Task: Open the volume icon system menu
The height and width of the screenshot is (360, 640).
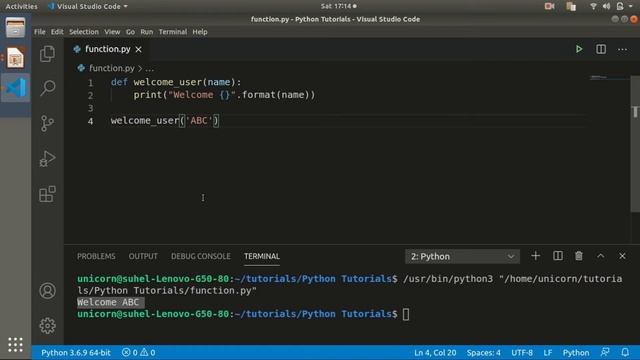Action: pos(606,6)
